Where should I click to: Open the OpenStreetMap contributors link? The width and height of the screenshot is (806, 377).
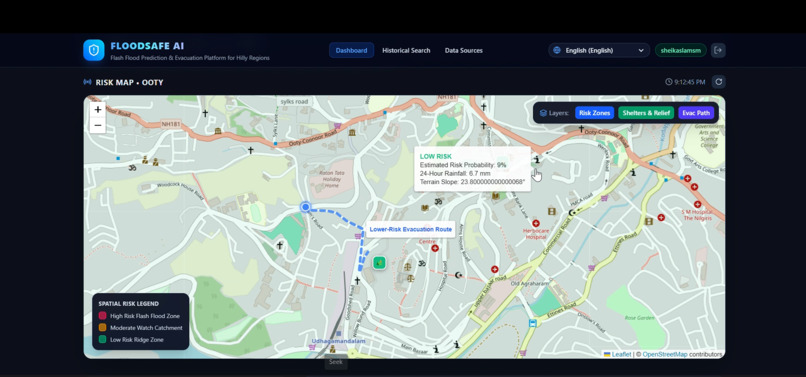pos(665,354)
